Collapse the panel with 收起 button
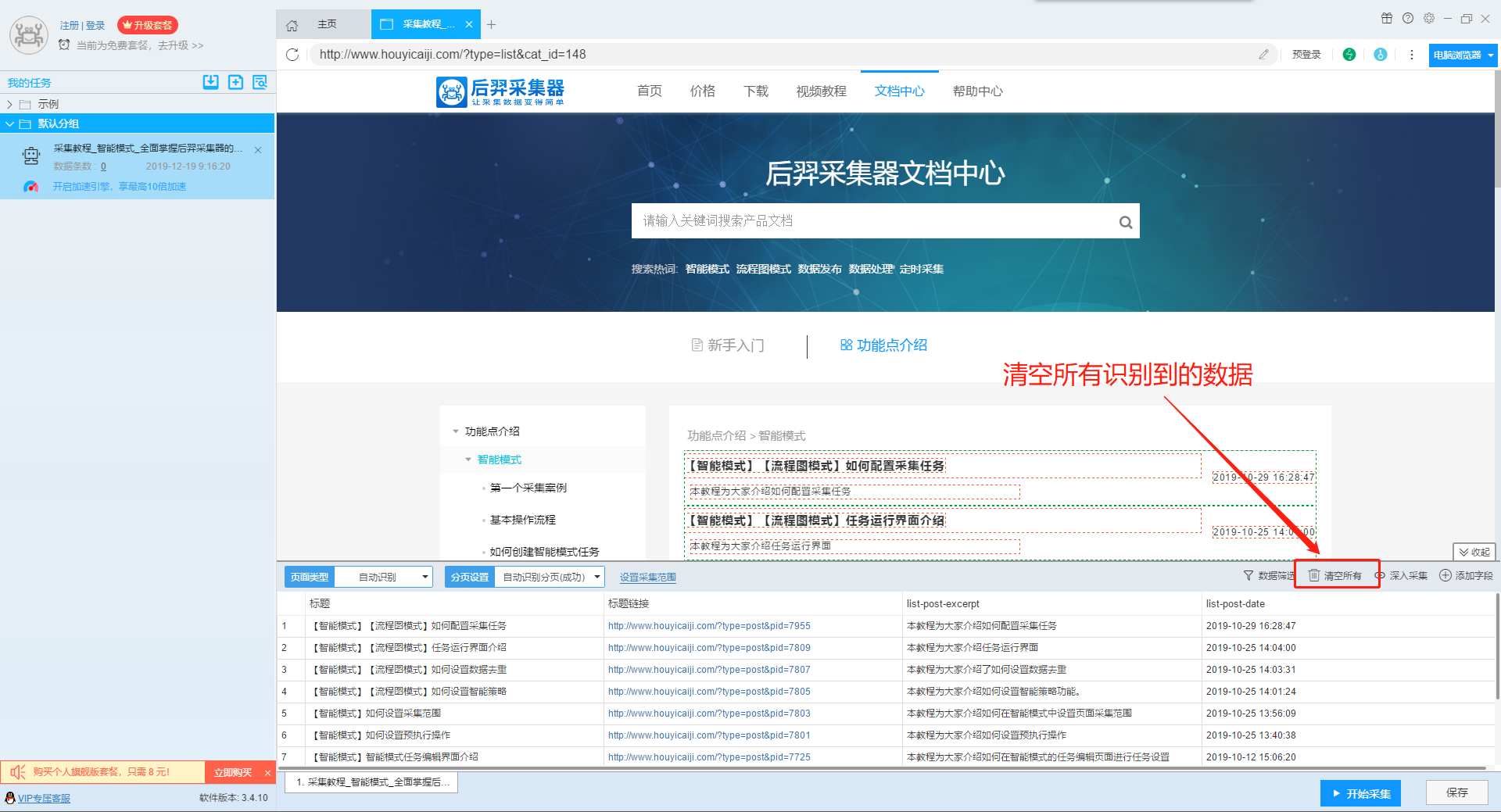 tap(1474, 552)
